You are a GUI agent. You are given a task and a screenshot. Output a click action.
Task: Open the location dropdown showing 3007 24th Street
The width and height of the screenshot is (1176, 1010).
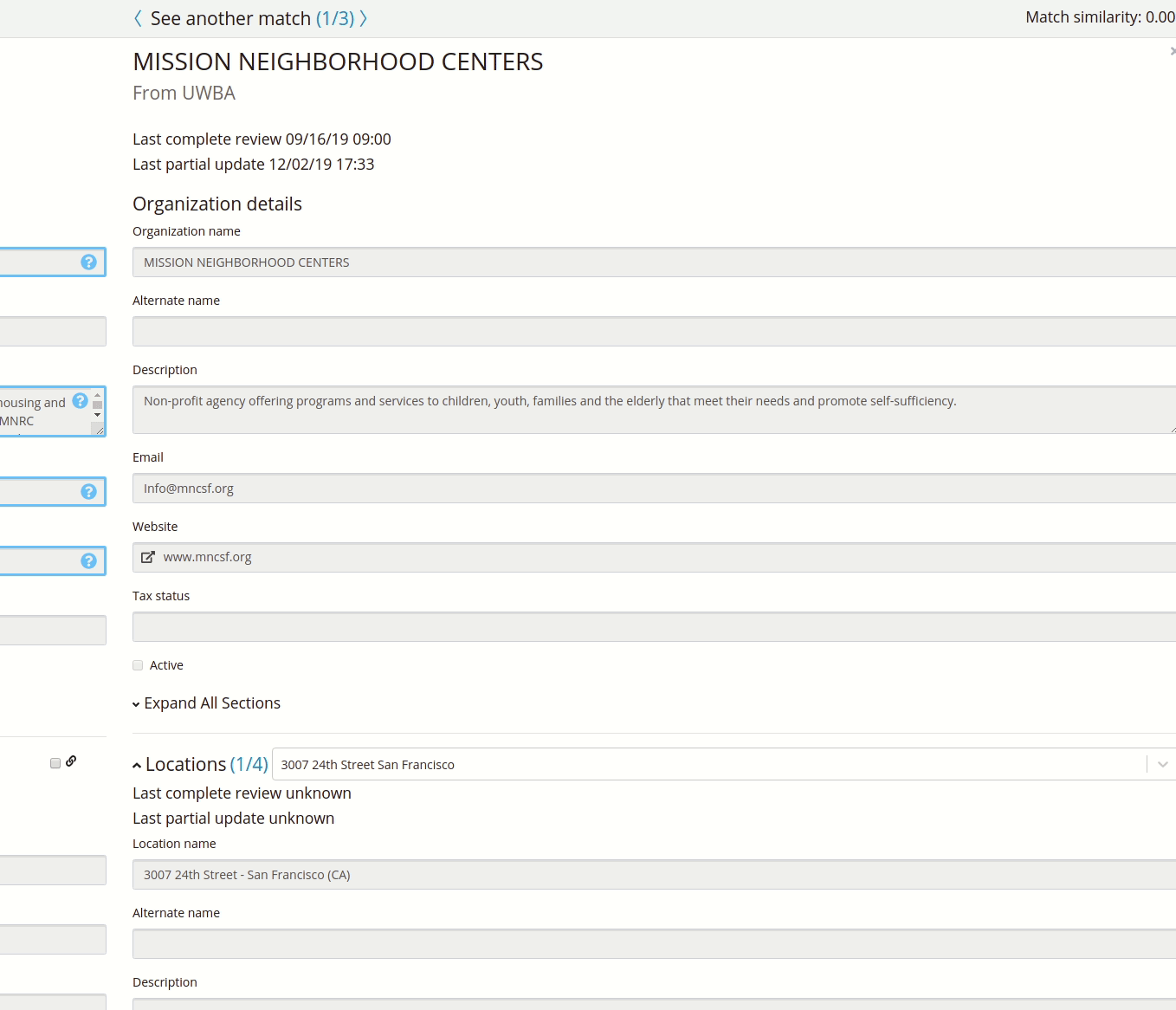(x=724, y=764)
